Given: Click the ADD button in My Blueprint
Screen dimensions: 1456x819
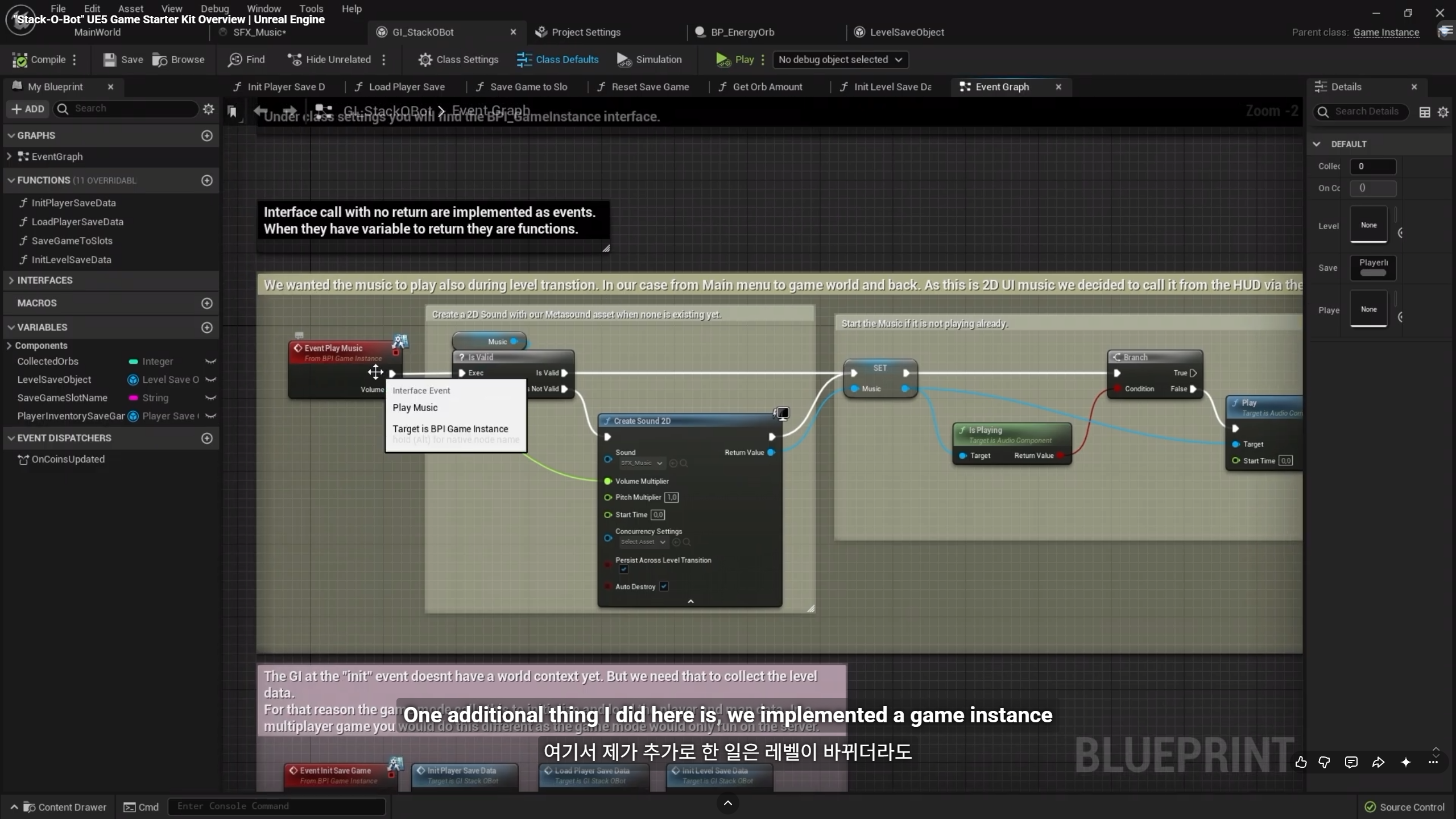Looking at the screenshot, I should click(27, 109).
